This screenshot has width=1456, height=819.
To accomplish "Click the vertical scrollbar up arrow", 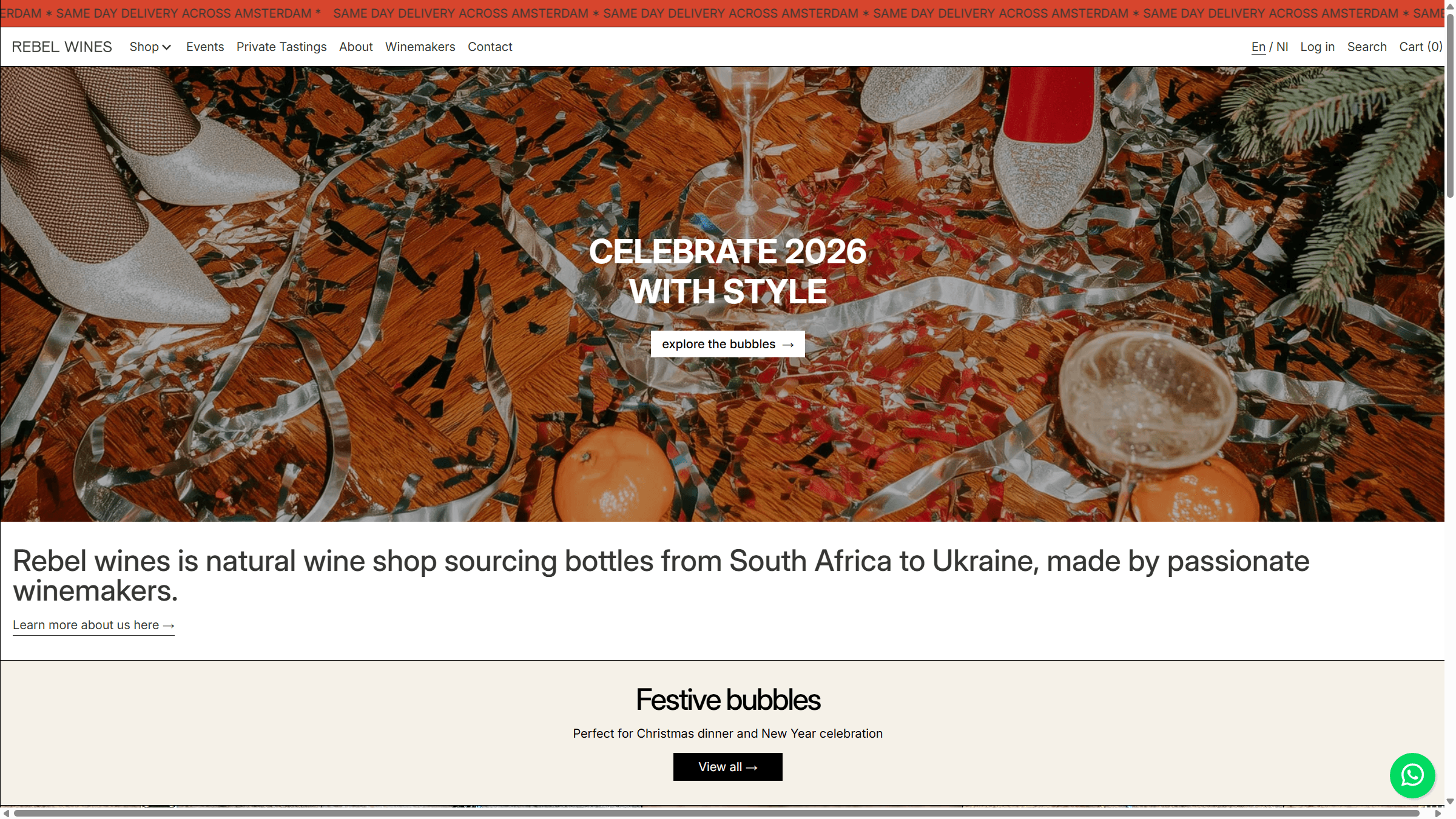I will click(x=1450, y=5).
